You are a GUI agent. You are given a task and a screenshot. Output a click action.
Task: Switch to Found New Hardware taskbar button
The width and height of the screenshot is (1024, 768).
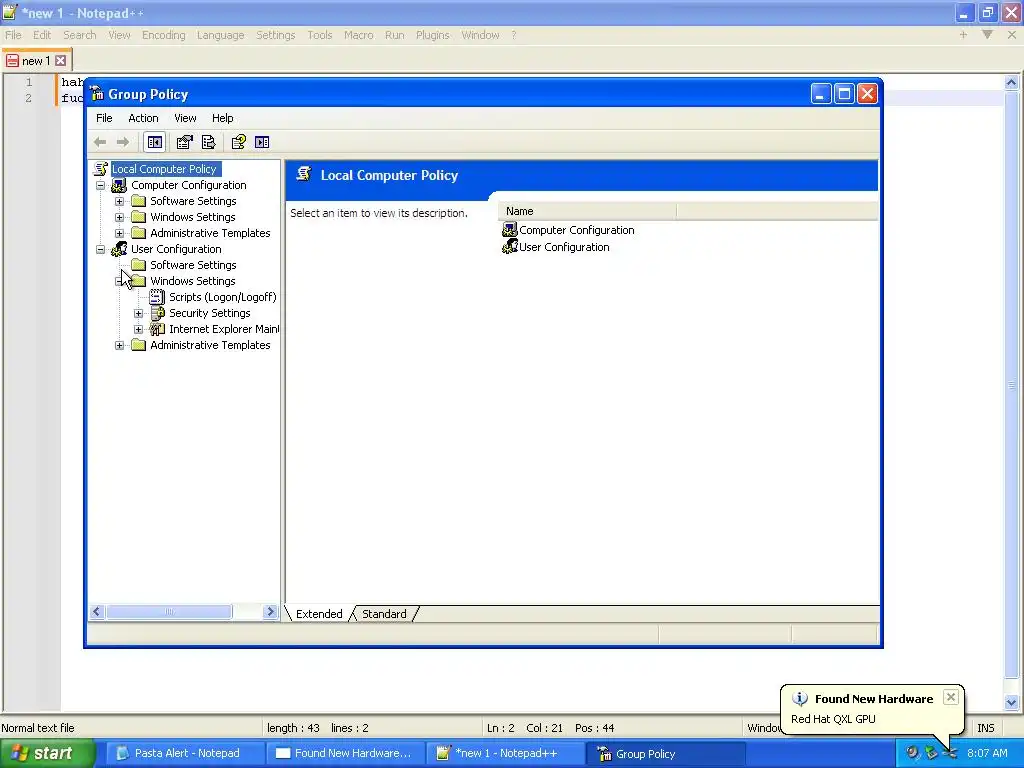click(344, 754)
